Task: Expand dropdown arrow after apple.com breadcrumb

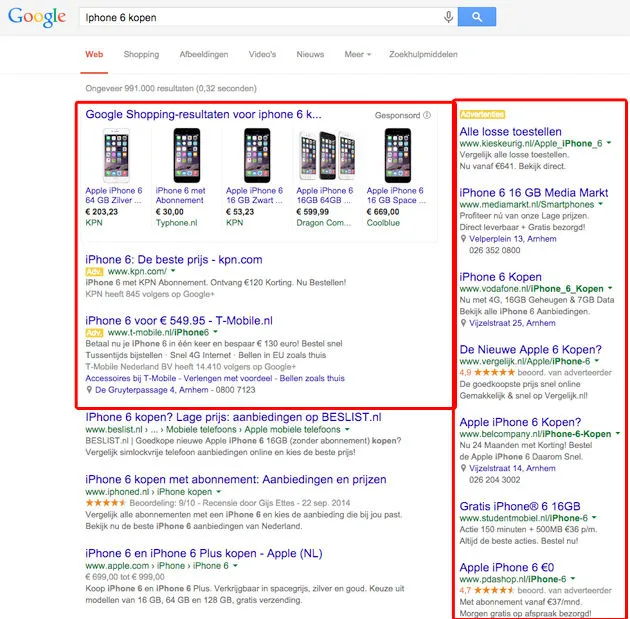Action: point(235,566)
